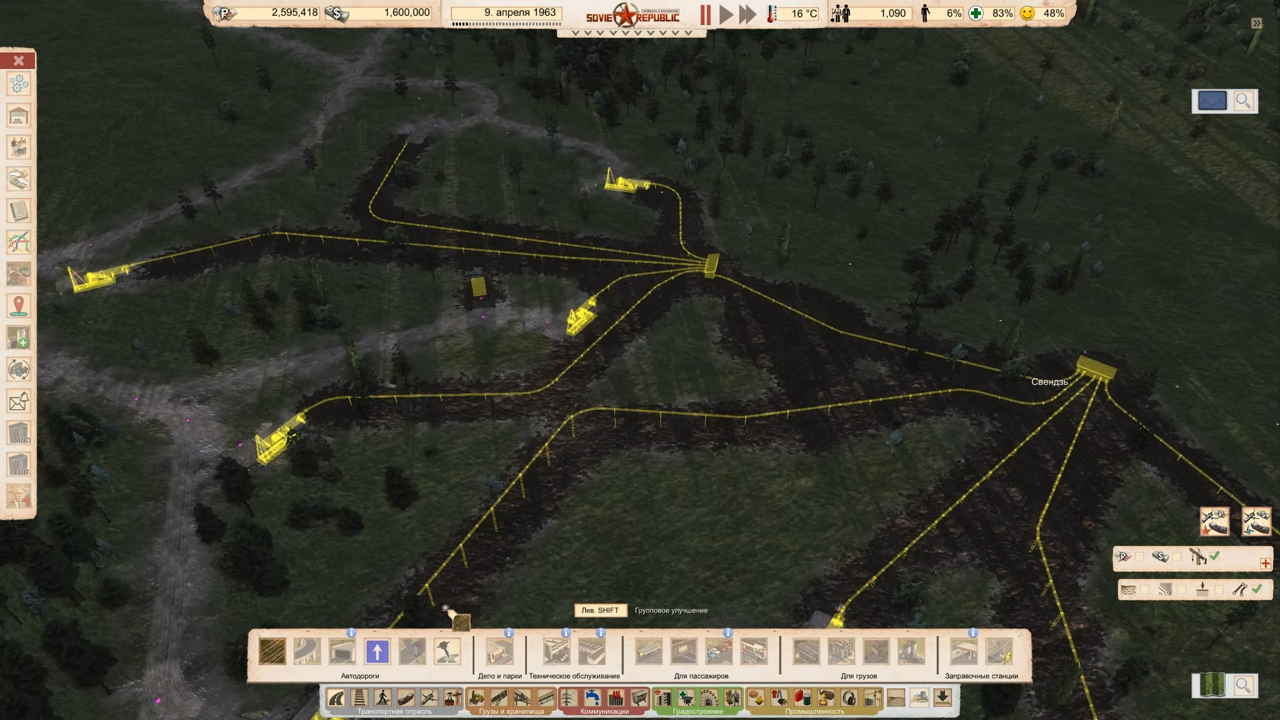Select first station under Для пассажиров
This screenshot has height=720, width=1280.
[649, 652]
